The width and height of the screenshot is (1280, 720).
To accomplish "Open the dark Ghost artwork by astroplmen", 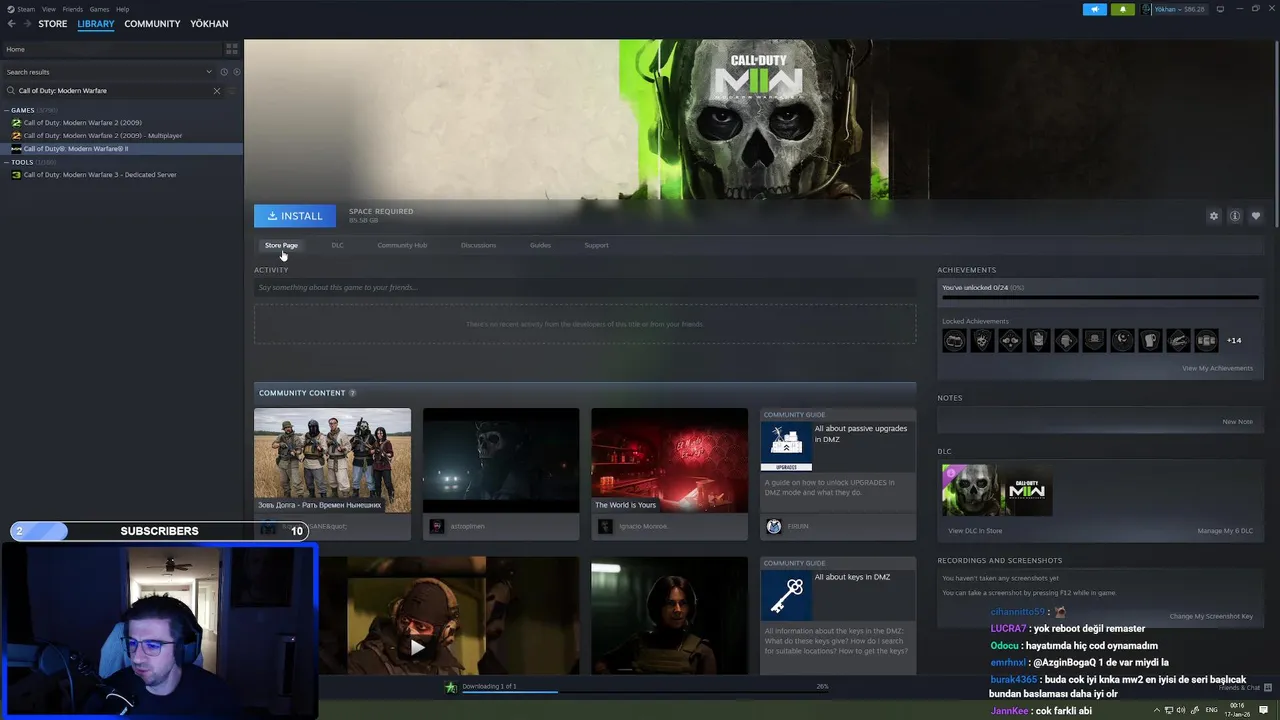I will pos(501,460).
